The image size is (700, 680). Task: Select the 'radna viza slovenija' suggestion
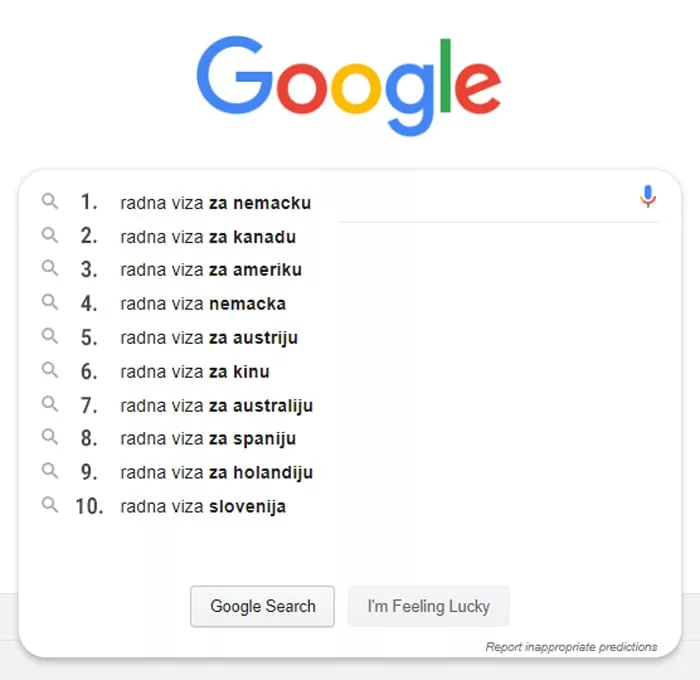click(203, 506)
